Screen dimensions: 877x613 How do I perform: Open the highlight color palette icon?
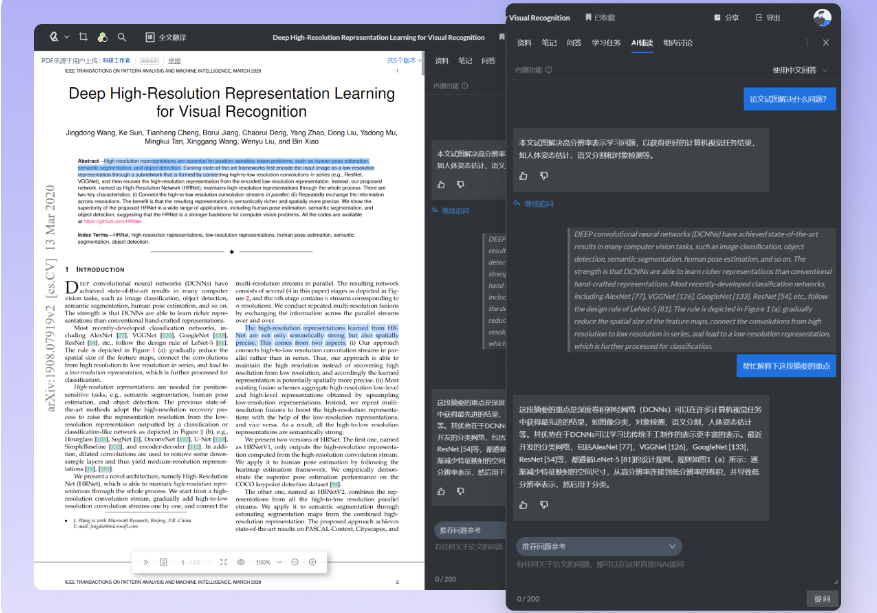click(x=102, y=37)
